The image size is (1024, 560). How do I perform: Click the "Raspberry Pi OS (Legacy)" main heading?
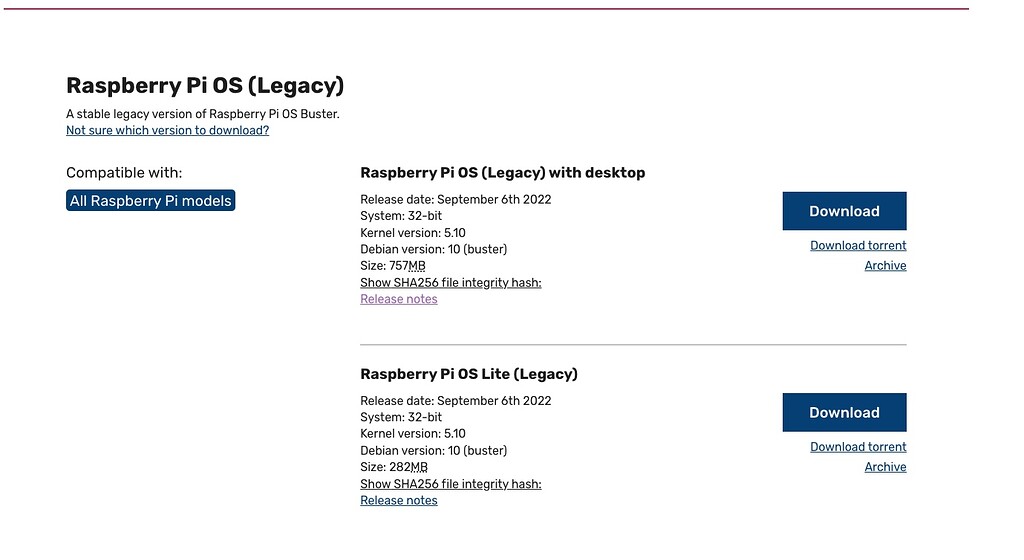pos(205,86)
